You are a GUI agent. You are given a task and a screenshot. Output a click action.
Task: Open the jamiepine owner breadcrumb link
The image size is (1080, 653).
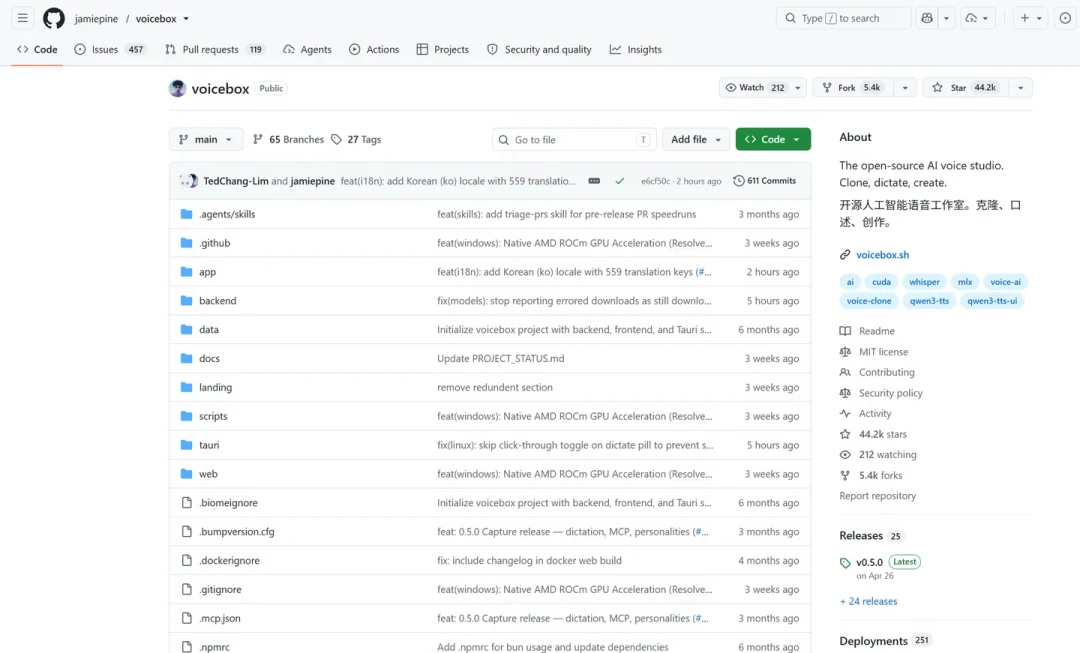pos(96,19)
